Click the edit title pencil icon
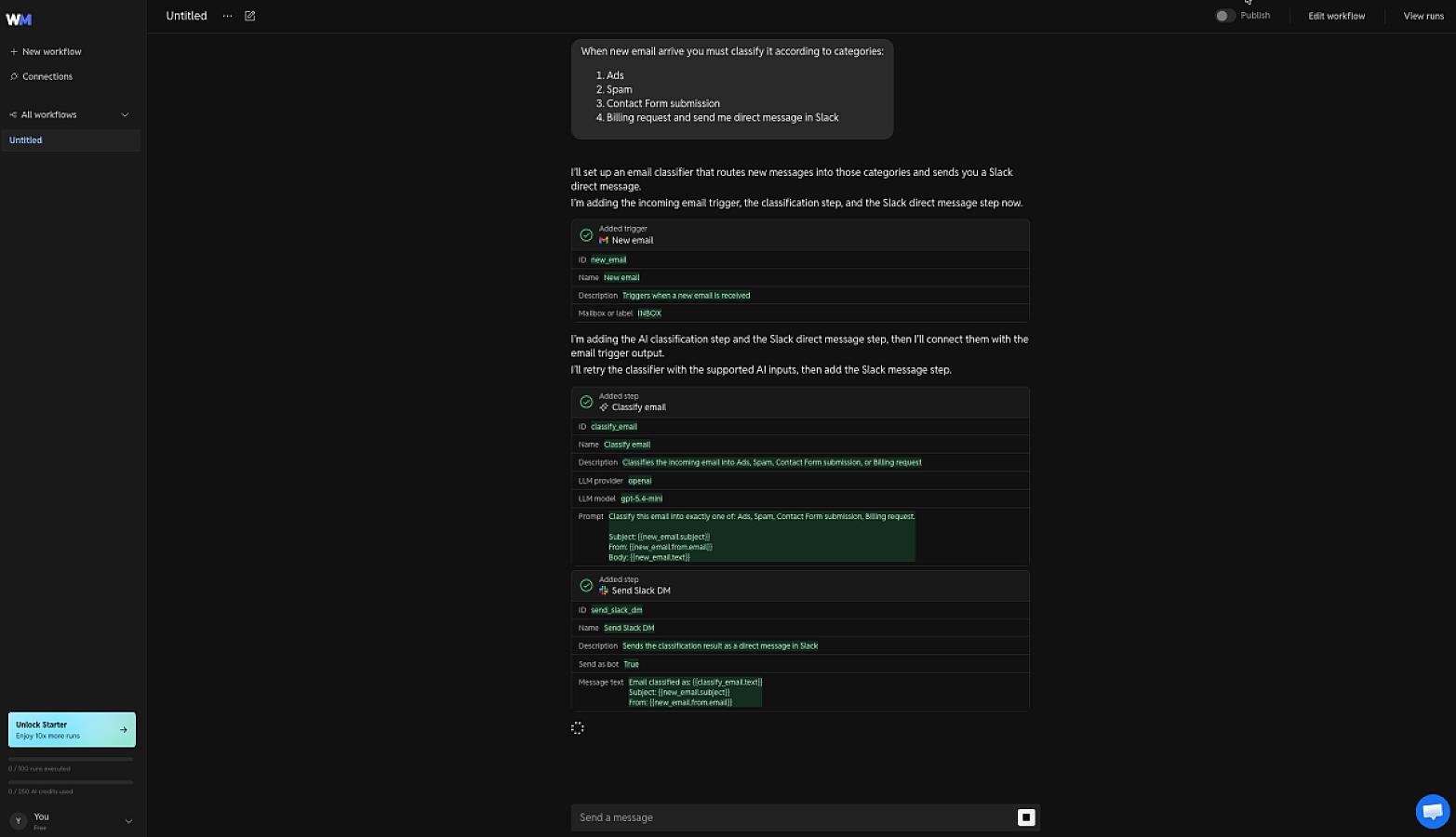 (x=249, y=16)
